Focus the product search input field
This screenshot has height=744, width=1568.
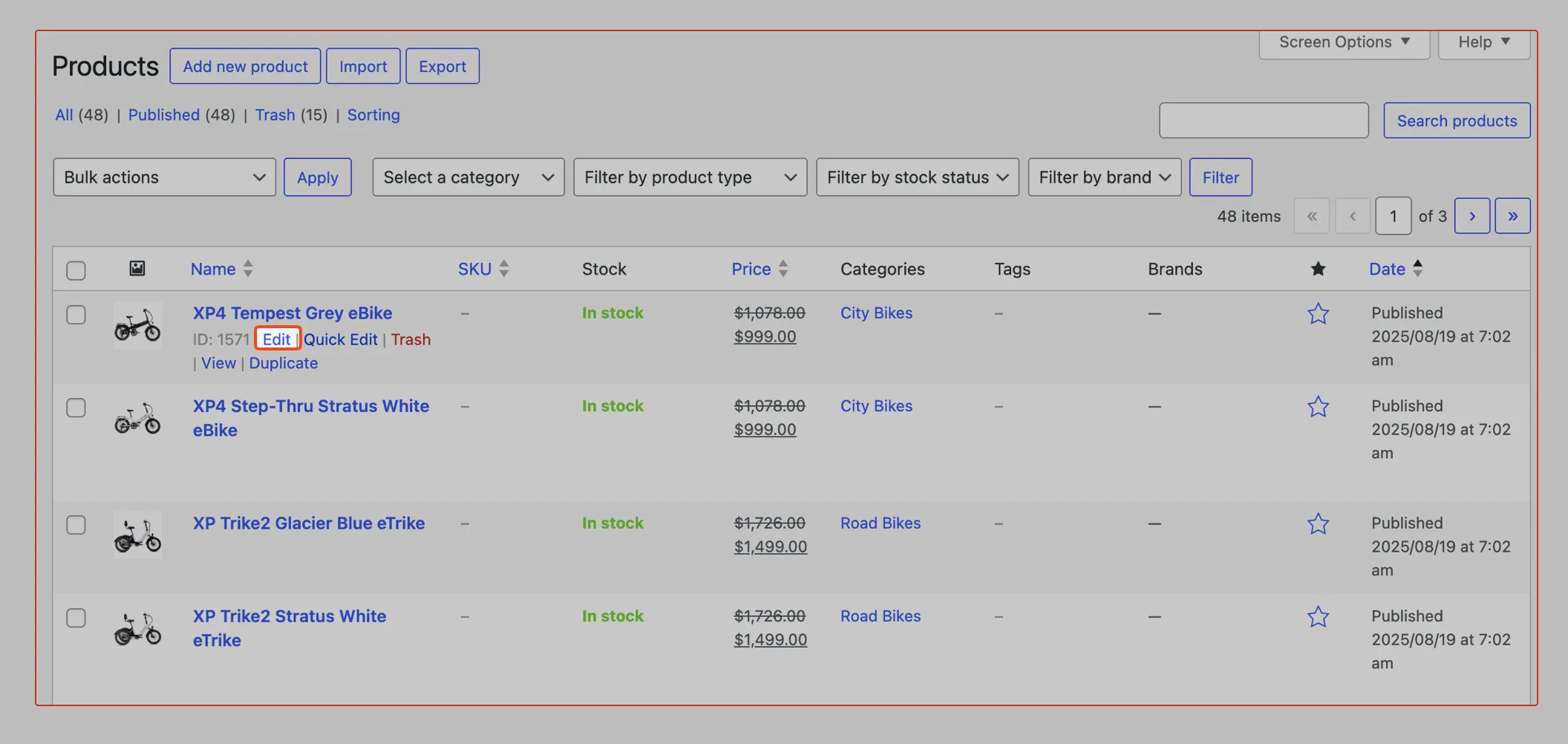point(1264,120)
